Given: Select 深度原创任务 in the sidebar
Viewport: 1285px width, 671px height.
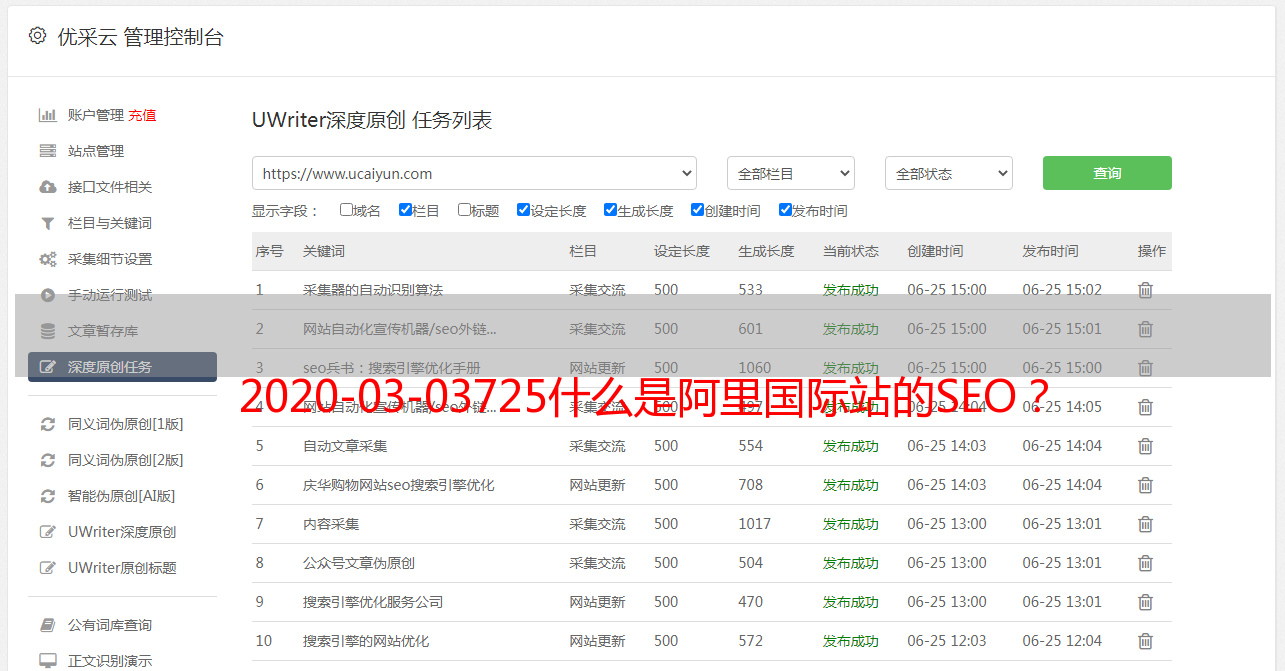Looking at the screenshot, I should point(122,367).
